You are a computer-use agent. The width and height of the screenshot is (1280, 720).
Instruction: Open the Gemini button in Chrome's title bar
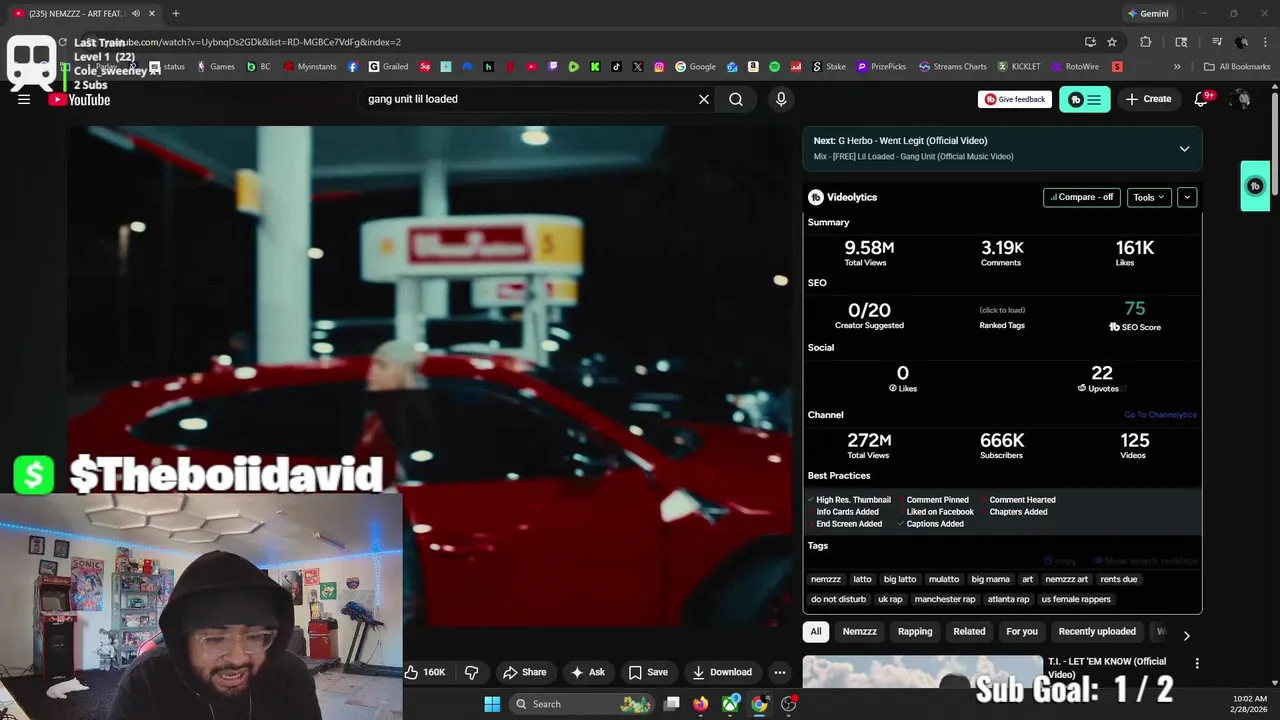(1147, 14)
